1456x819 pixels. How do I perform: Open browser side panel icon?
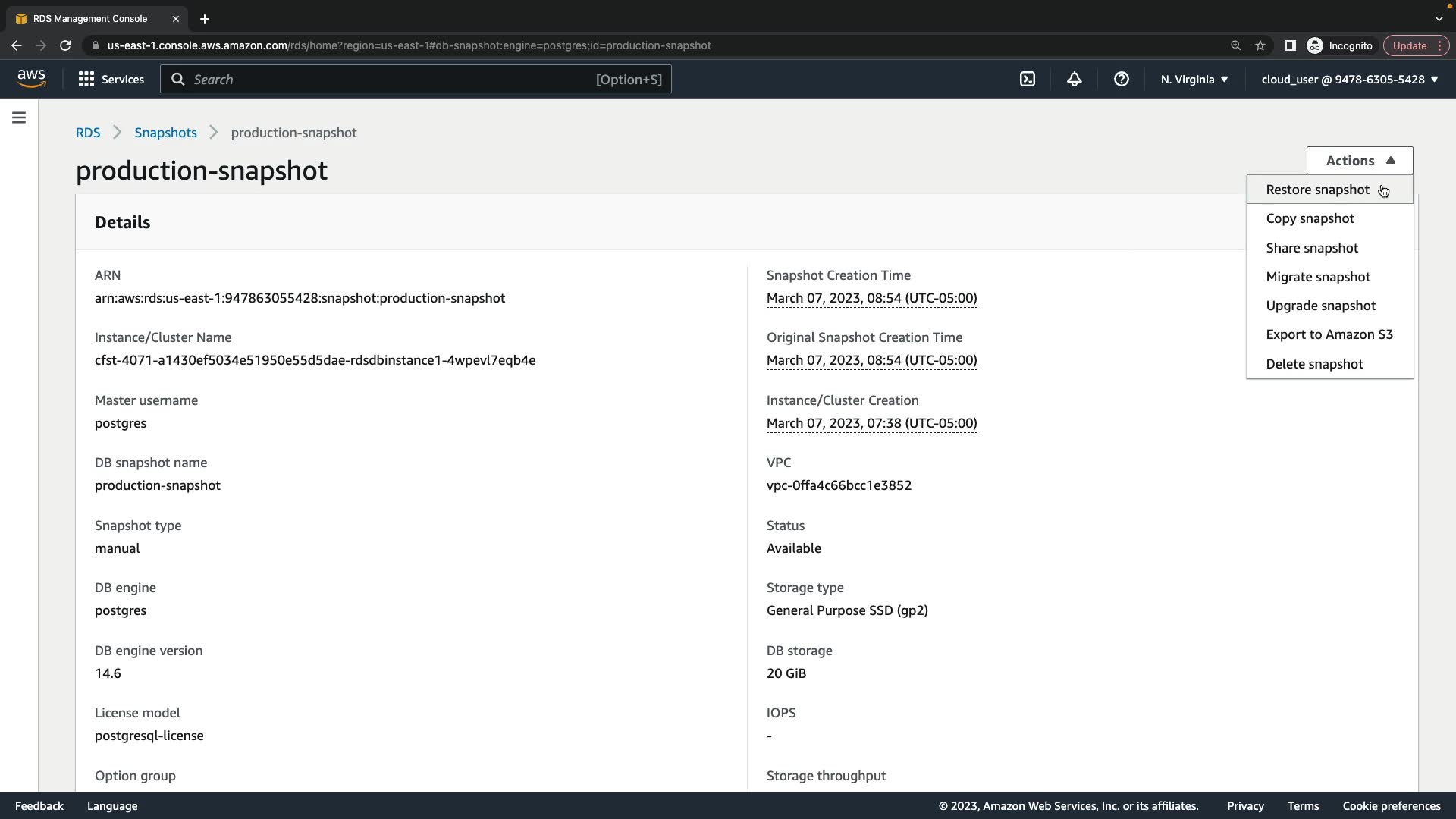pyautogui.click(x=1290, y=45)
